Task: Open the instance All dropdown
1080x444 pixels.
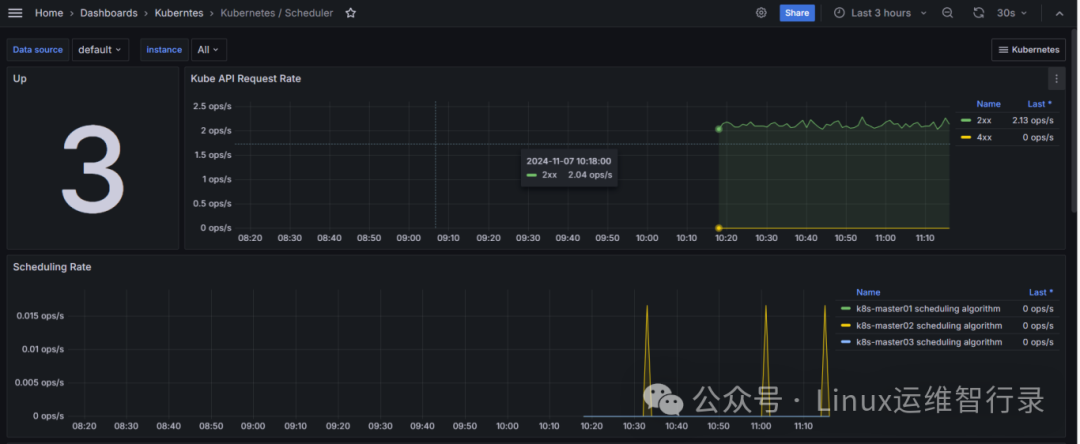Action: coord(208,50)
